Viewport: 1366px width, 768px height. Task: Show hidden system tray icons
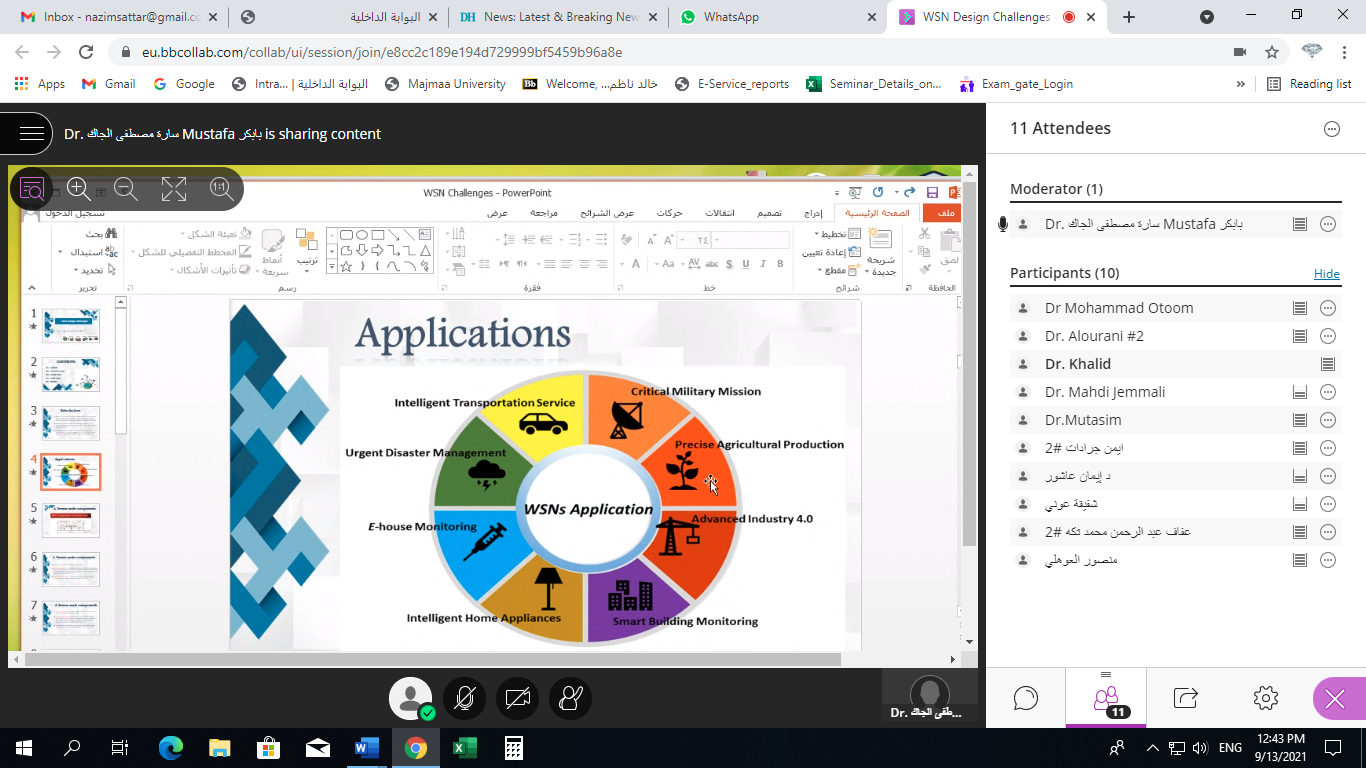(x=1153, y=747)
